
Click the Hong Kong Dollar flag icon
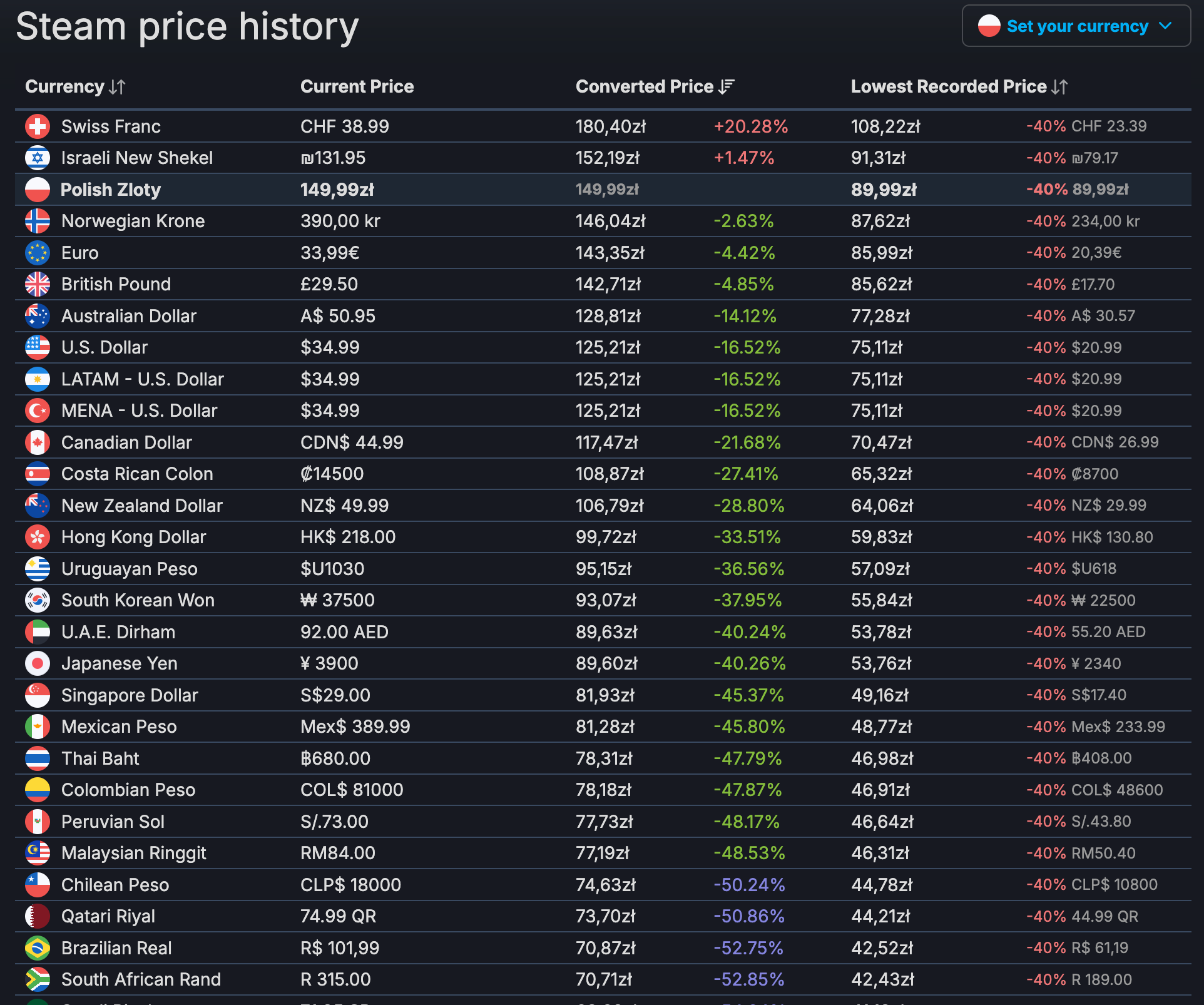coord(38,537)
